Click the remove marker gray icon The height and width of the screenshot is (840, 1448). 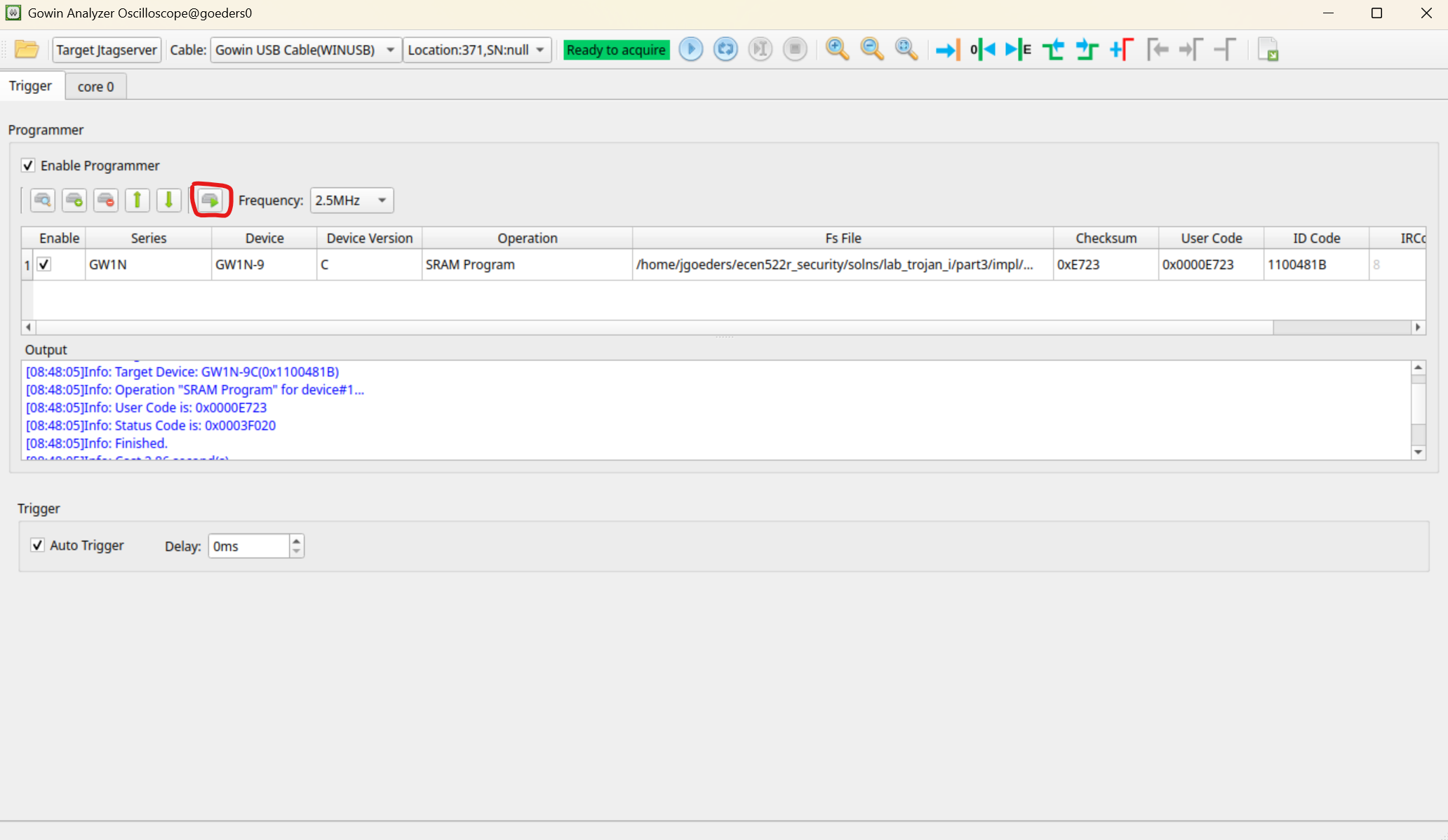click(x=1225, y=49)
